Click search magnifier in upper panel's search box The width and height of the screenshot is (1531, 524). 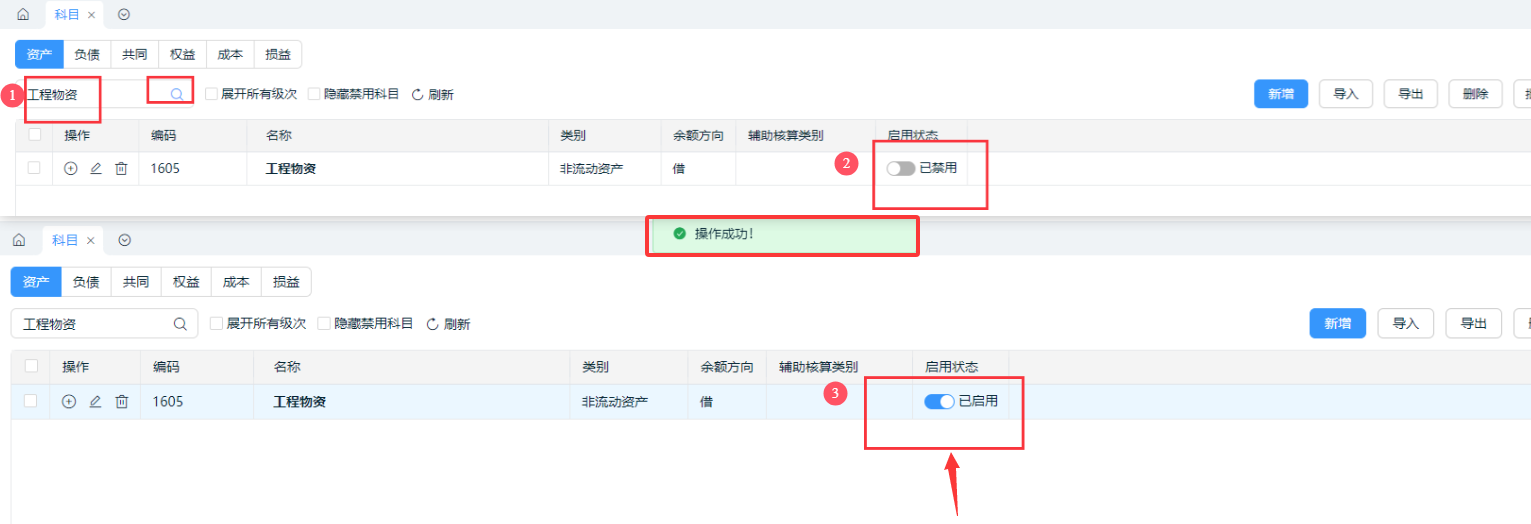coord(176,94)
